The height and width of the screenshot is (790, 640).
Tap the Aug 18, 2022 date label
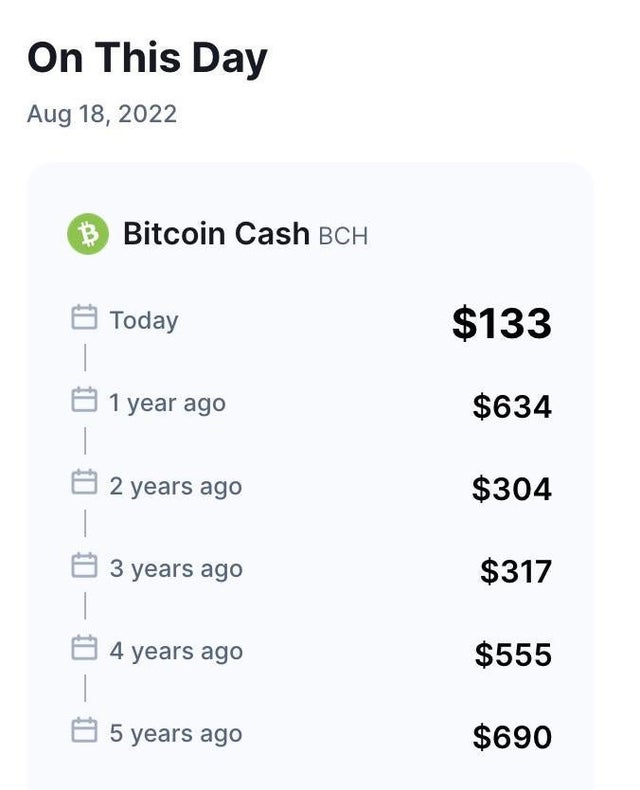pyautogui.click(x=102, y=114)
